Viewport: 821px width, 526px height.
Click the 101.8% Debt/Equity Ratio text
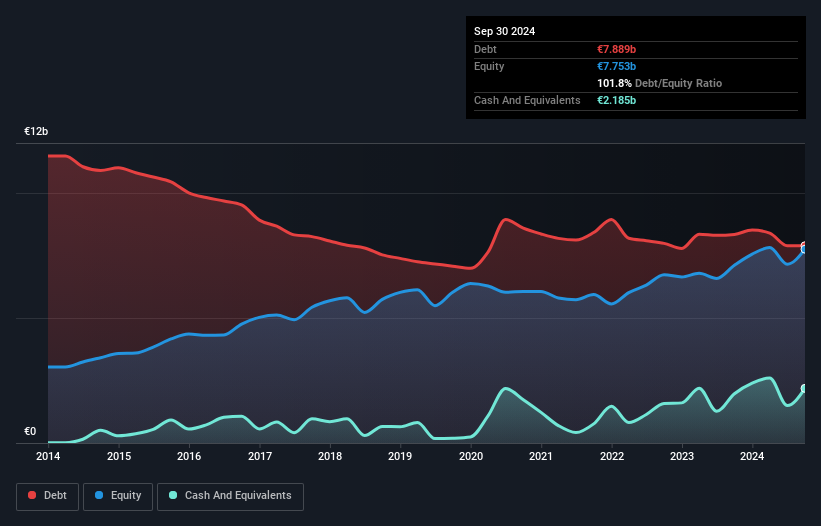click(659, 83)
